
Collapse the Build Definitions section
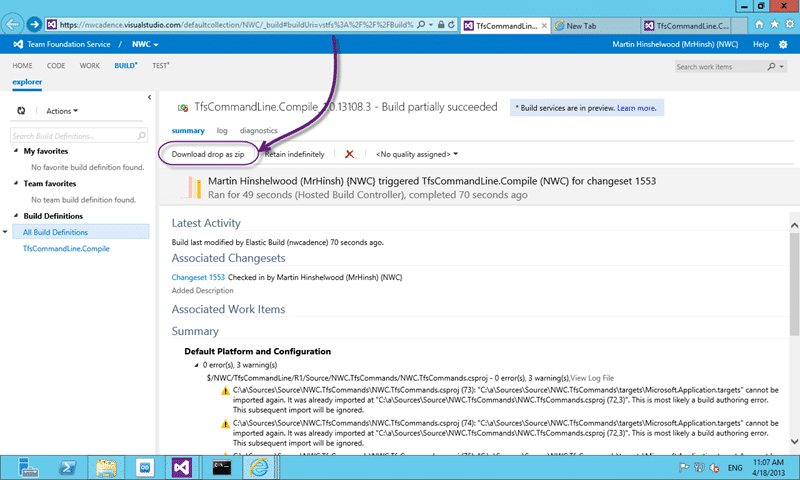pyautogui.click(x=16, y=215)
